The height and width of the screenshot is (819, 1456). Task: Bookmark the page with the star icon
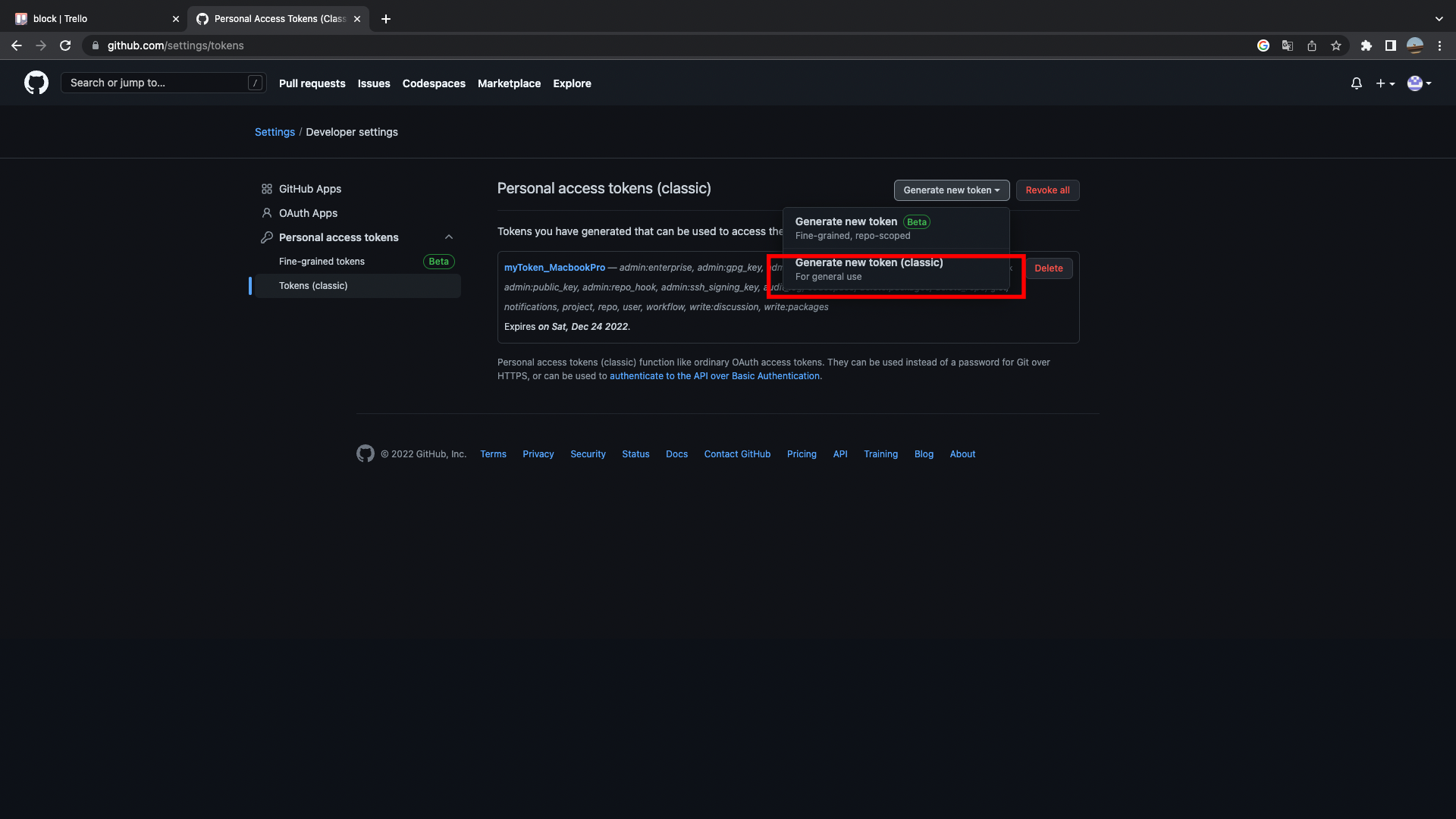tap(1336, 45)
